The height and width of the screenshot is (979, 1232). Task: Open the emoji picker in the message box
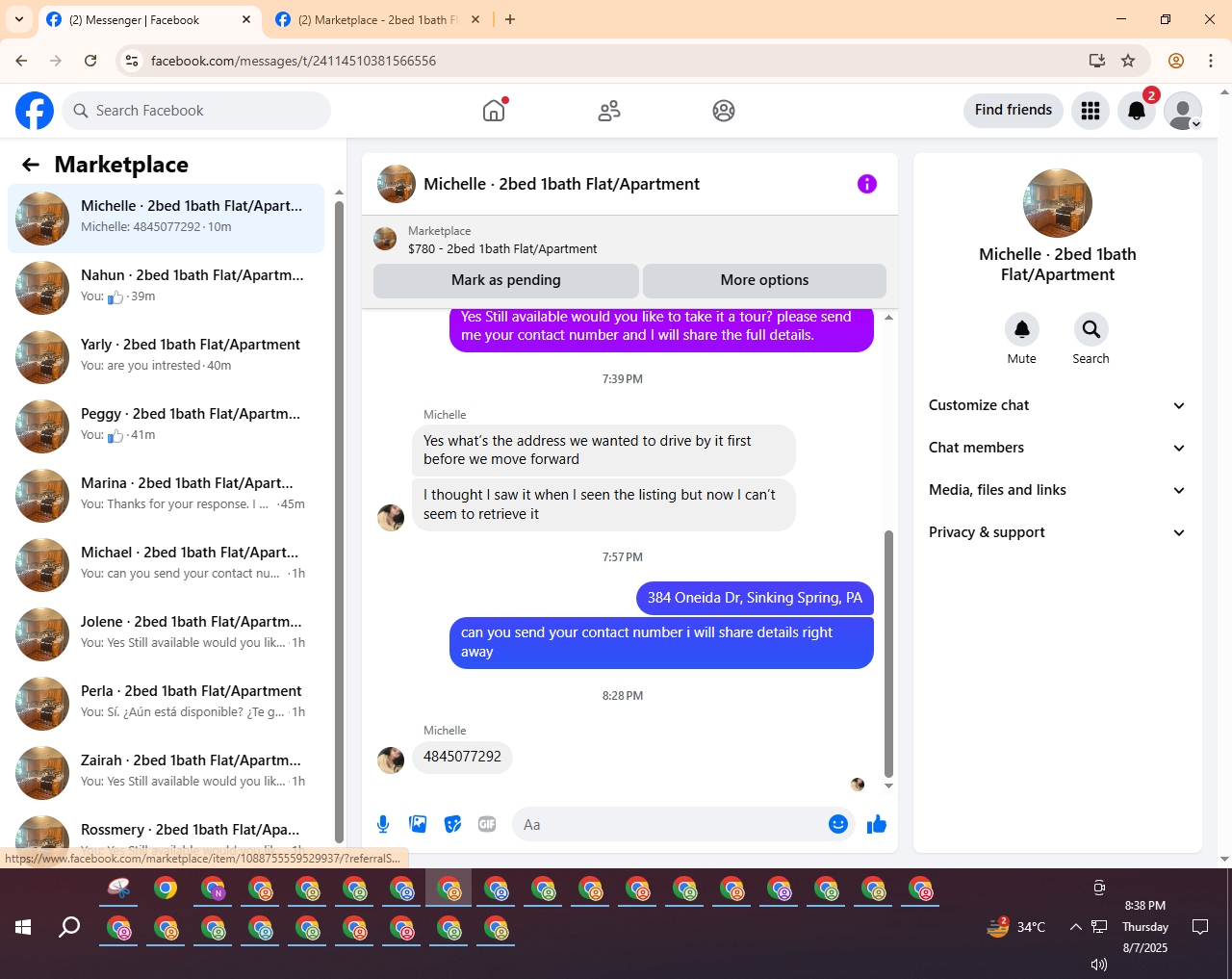click(x=838, y=824)
